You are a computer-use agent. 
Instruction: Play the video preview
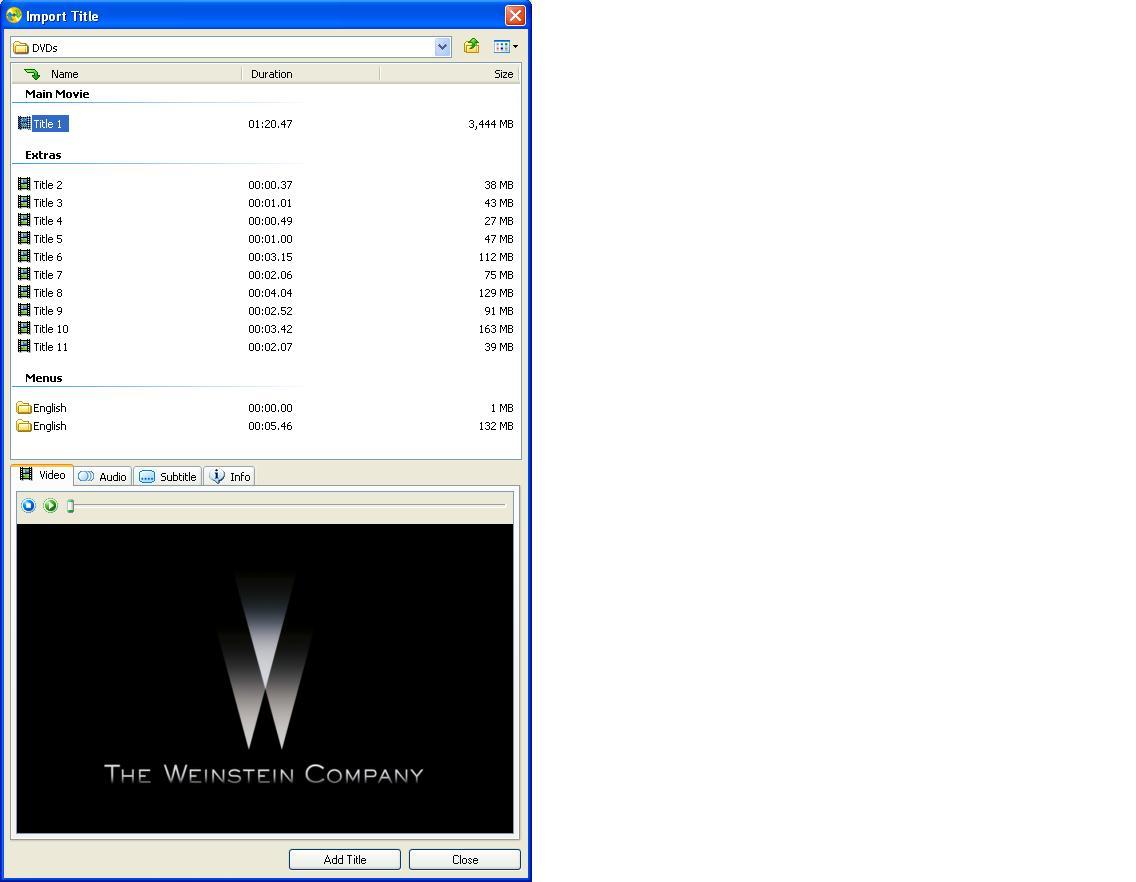click(x=50, y=505)
